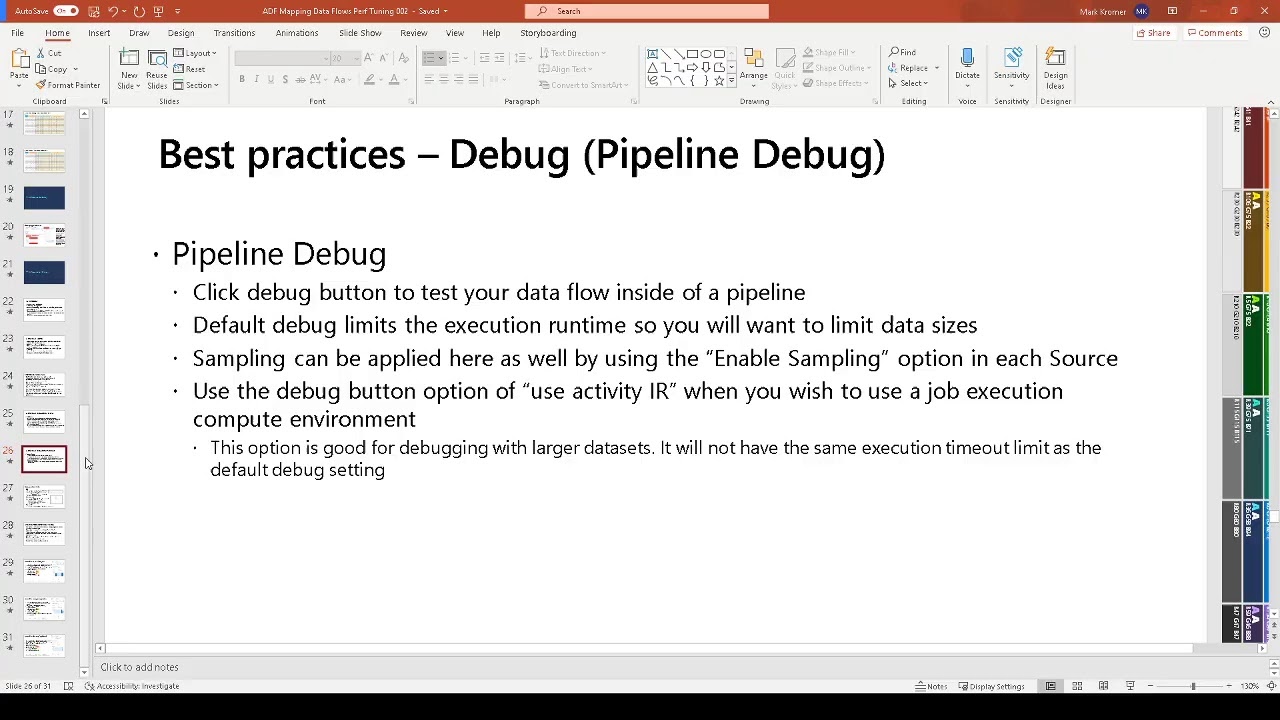Open the Slide Show tab
The width and height of the screenshot is (1280, 720).
[x=360, y=33]
